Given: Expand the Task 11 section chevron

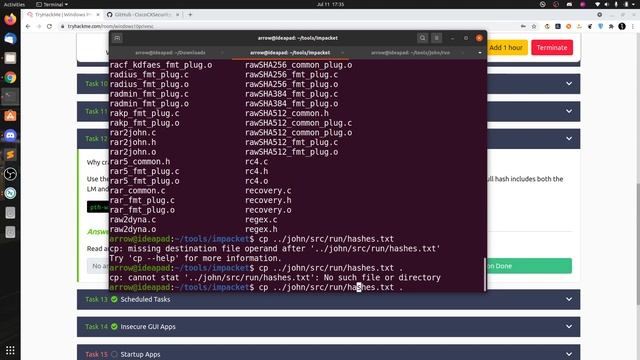Looking at the screenshot, I should click(569, 111).
